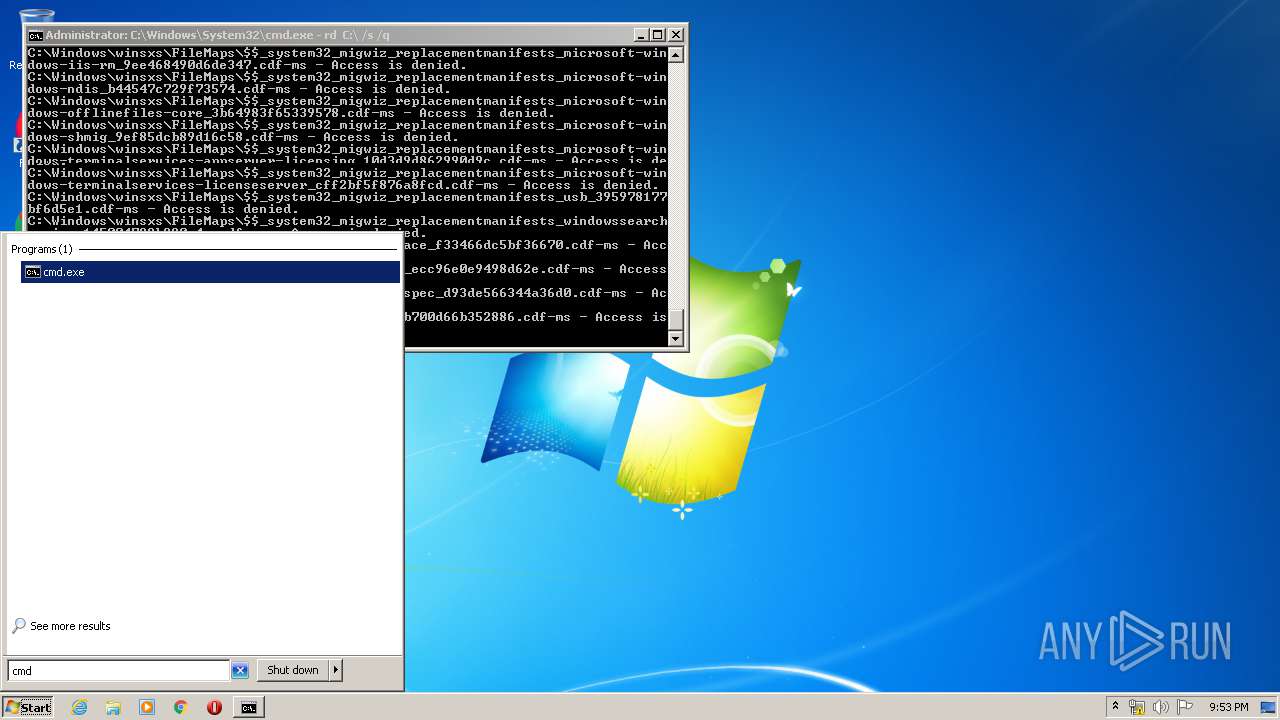This screenshot has width=1280, height=720.
Task: Show hidden tray icons arrow
Action: 1115,707
